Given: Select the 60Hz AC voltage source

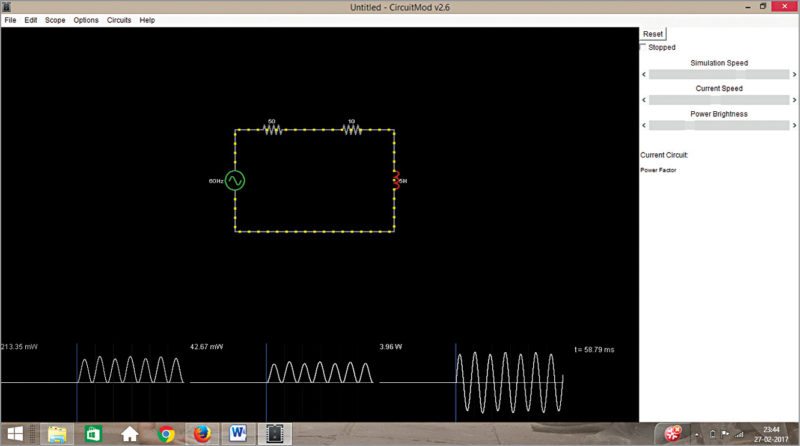Looking at the screenshot, I should (235, 181).
